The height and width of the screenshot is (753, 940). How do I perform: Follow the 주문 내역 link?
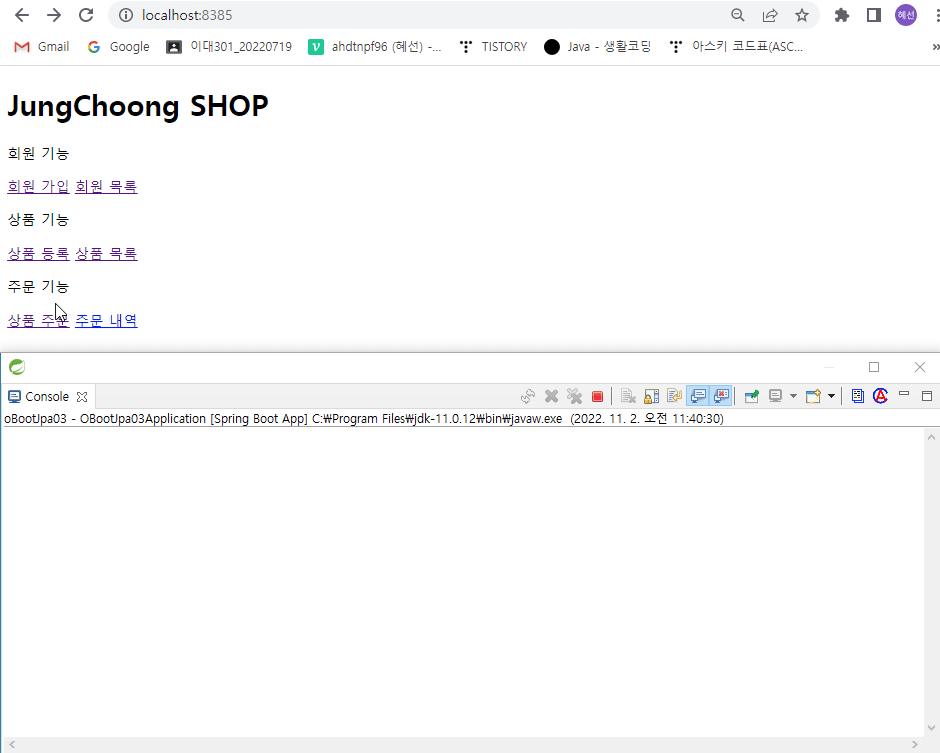[x=106, y=321]
